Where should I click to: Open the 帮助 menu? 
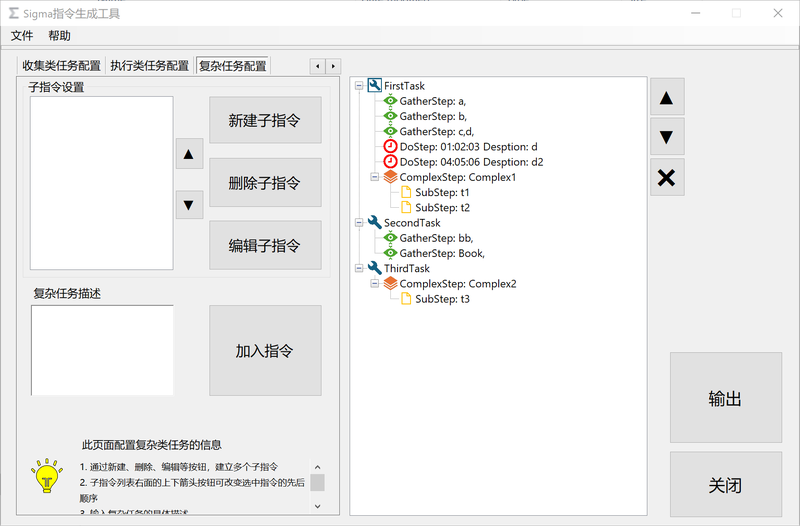59,36
